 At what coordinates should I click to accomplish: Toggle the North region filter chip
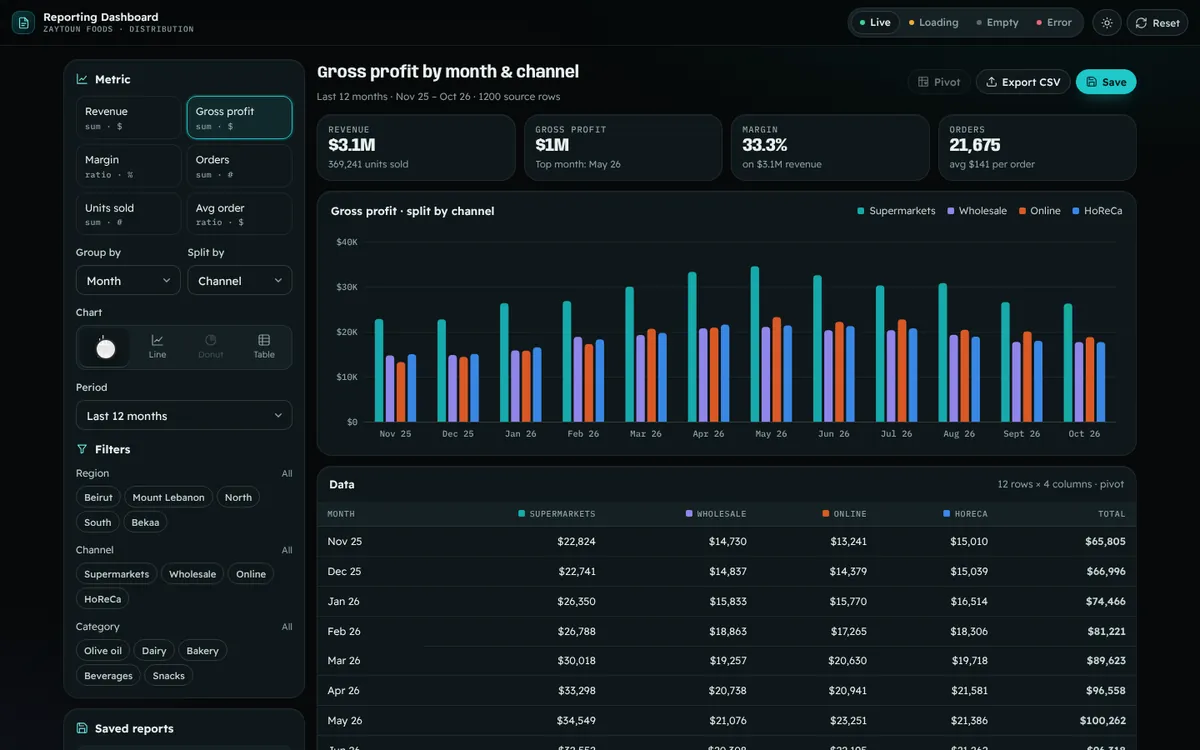(238, 497)
